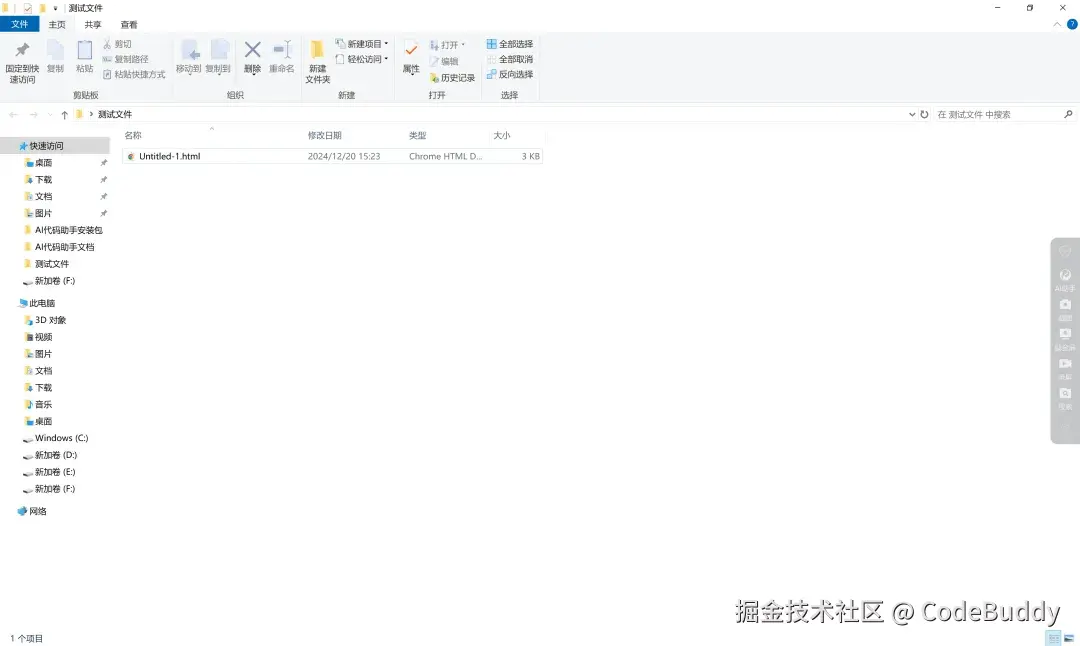
Task: Collapse the 此电脑 tree section
Action: (x=12, y=302)
